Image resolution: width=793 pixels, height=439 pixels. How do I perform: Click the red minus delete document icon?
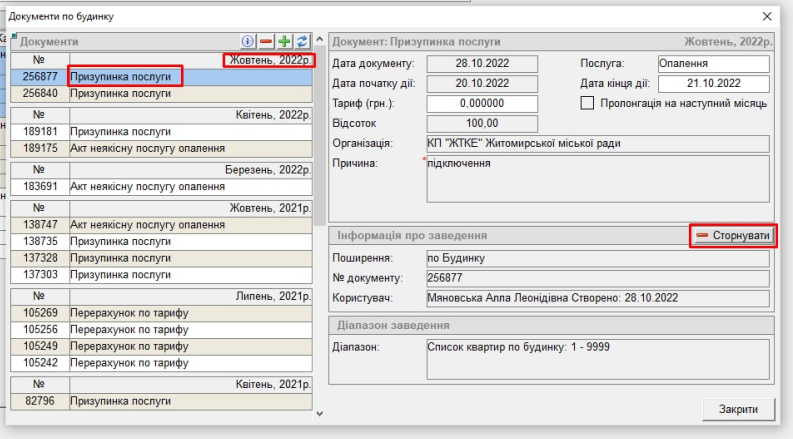point(267,43)
